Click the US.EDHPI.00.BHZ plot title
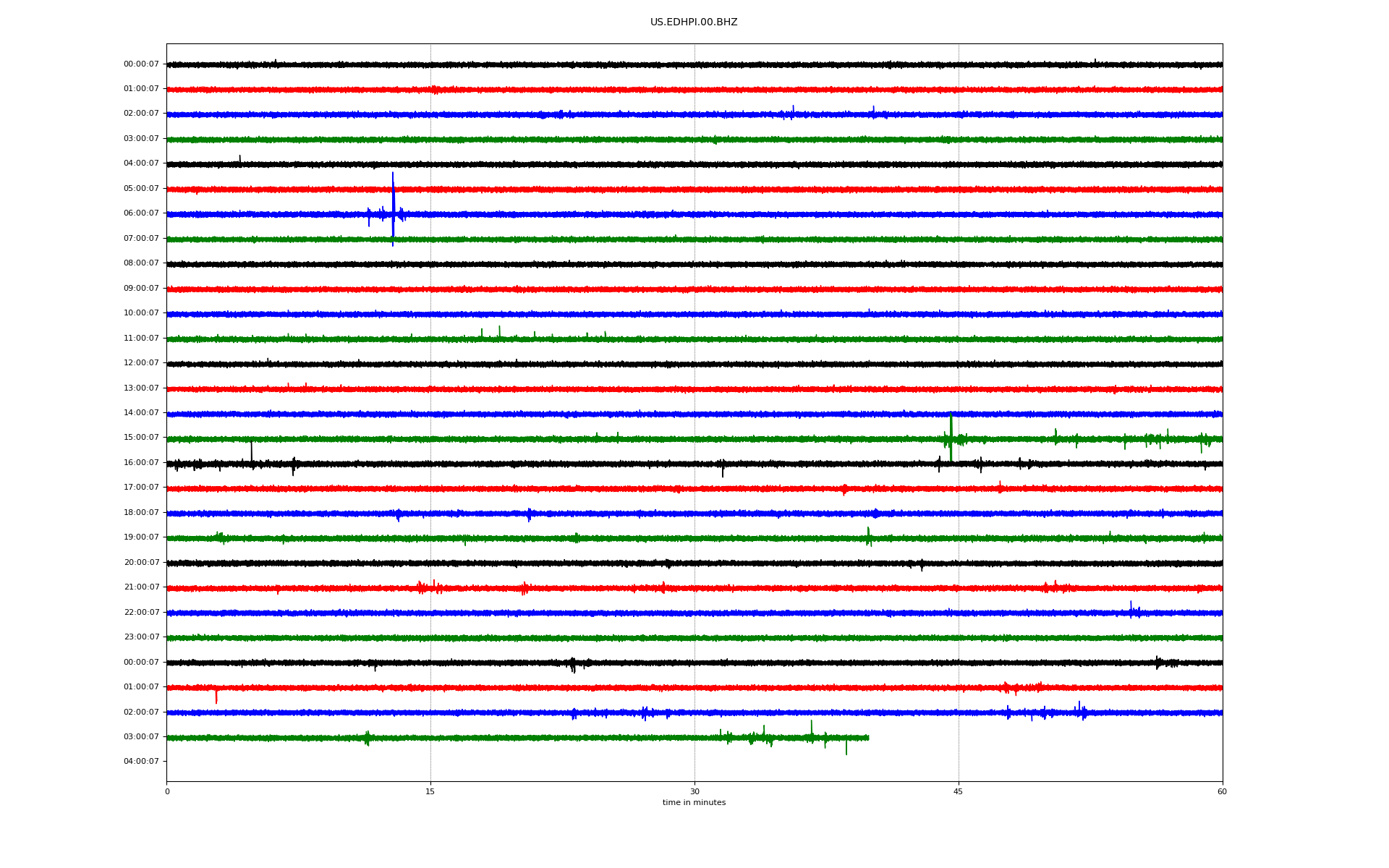Viewport: 1389px width, 868px height. click(x=693, y=22)
